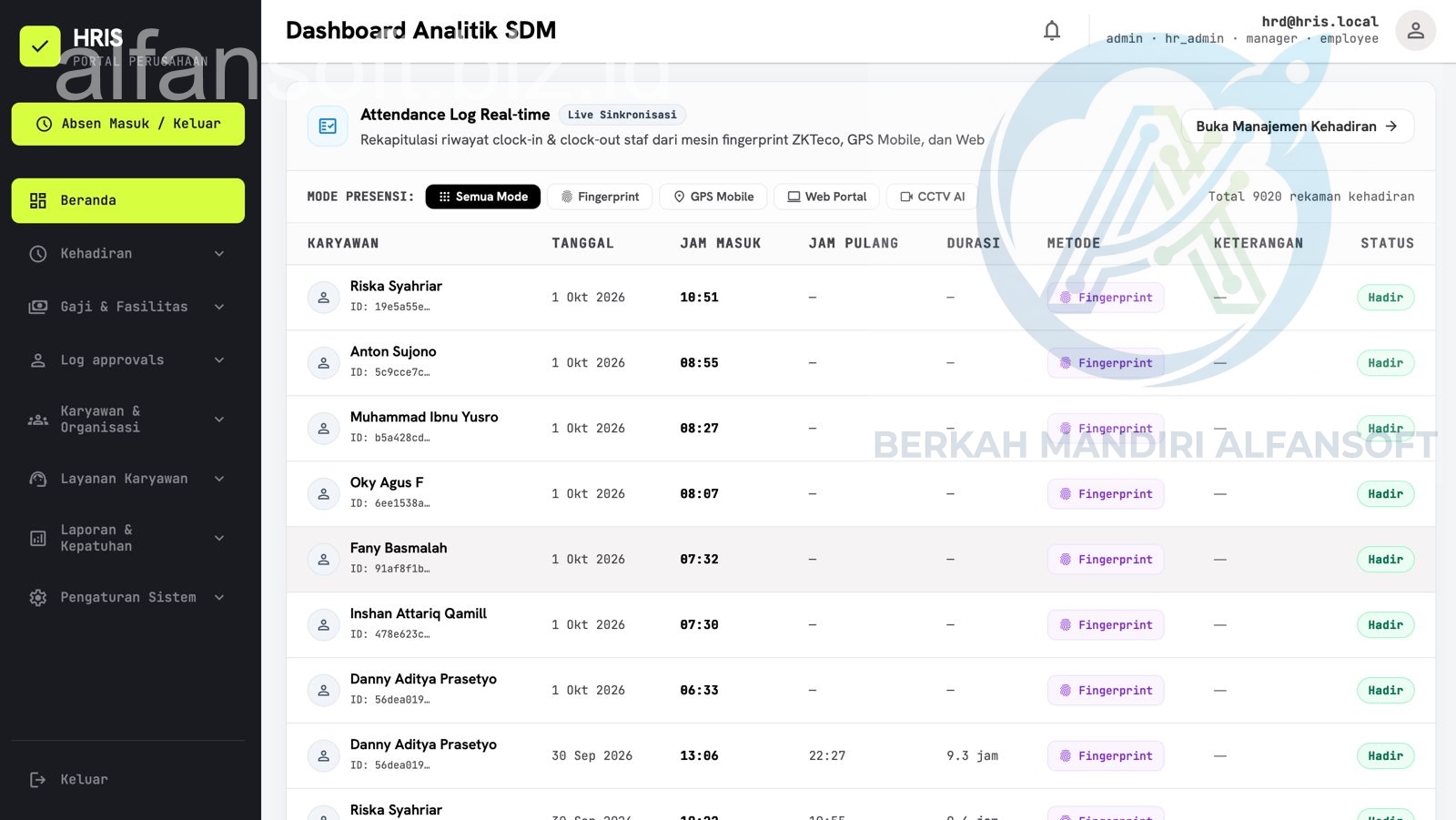Filter by Web Portal mode
Screen dimensions: 1456x820
pyautogui.click(x=827, y=197)
